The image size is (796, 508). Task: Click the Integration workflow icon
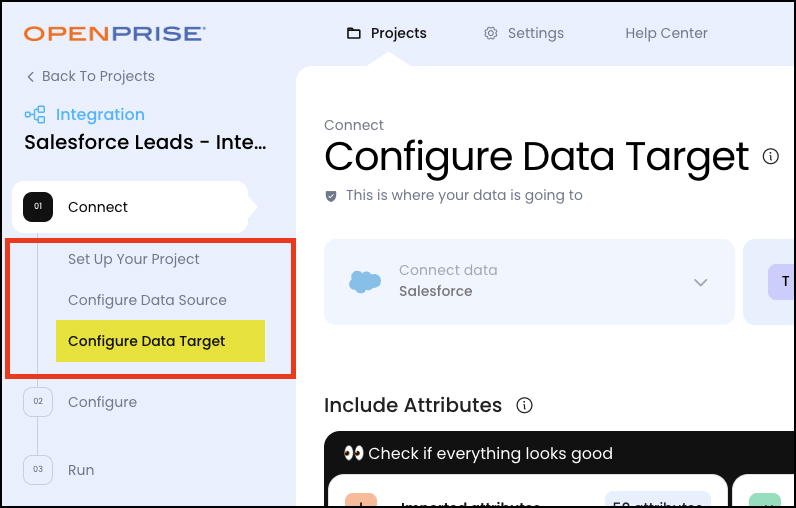coord(35,115)
